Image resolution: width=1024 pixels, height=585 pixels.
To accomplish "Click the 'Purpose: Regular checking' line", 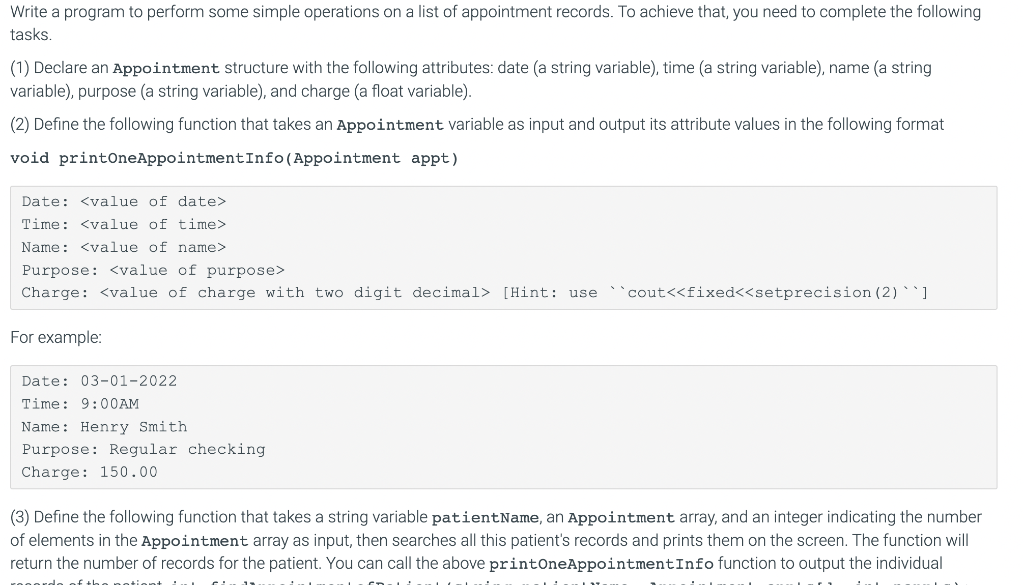I will tap(143, 449).
